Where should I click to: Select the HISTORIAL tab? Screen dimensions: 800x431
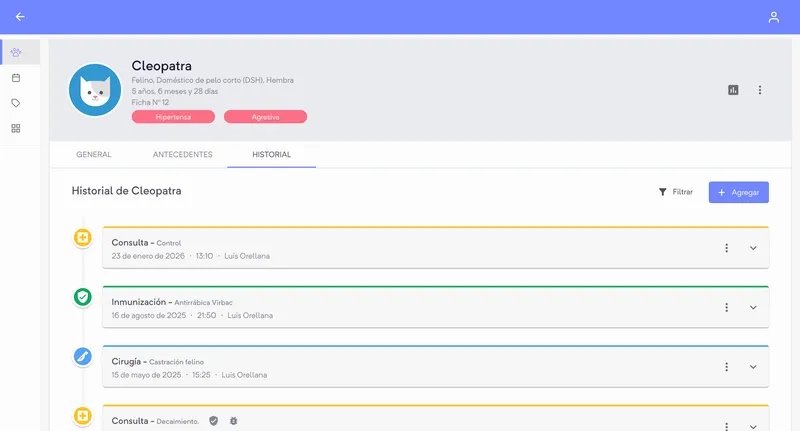coord(271,155)
